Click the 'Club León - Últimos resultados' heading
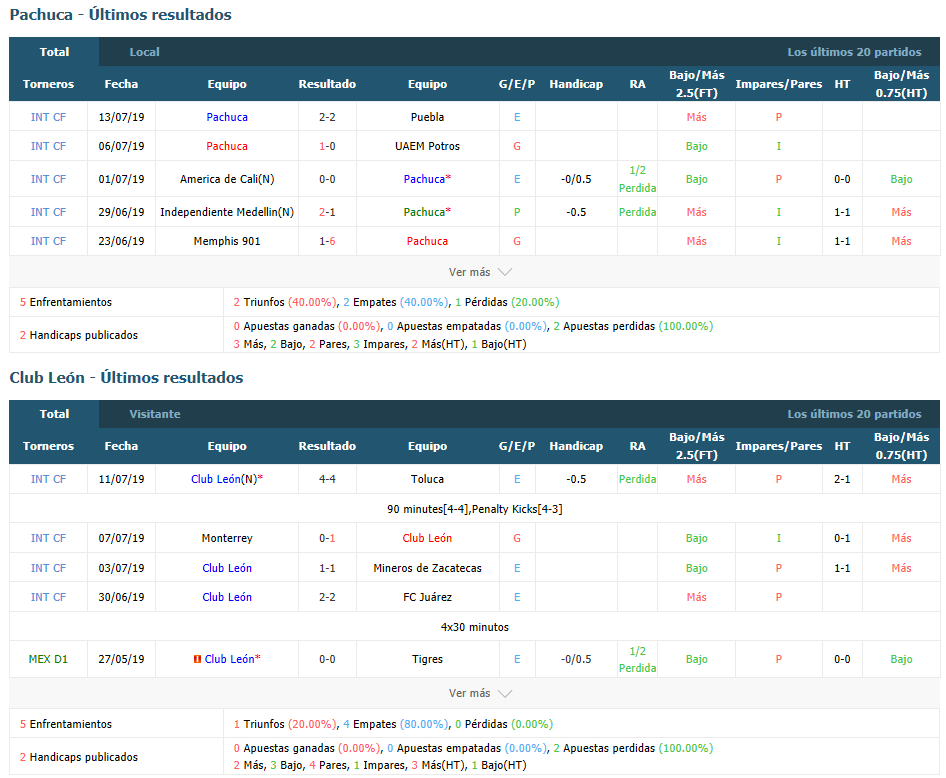The height and width of the screenshot is (778, 946). tap(127, 378)
